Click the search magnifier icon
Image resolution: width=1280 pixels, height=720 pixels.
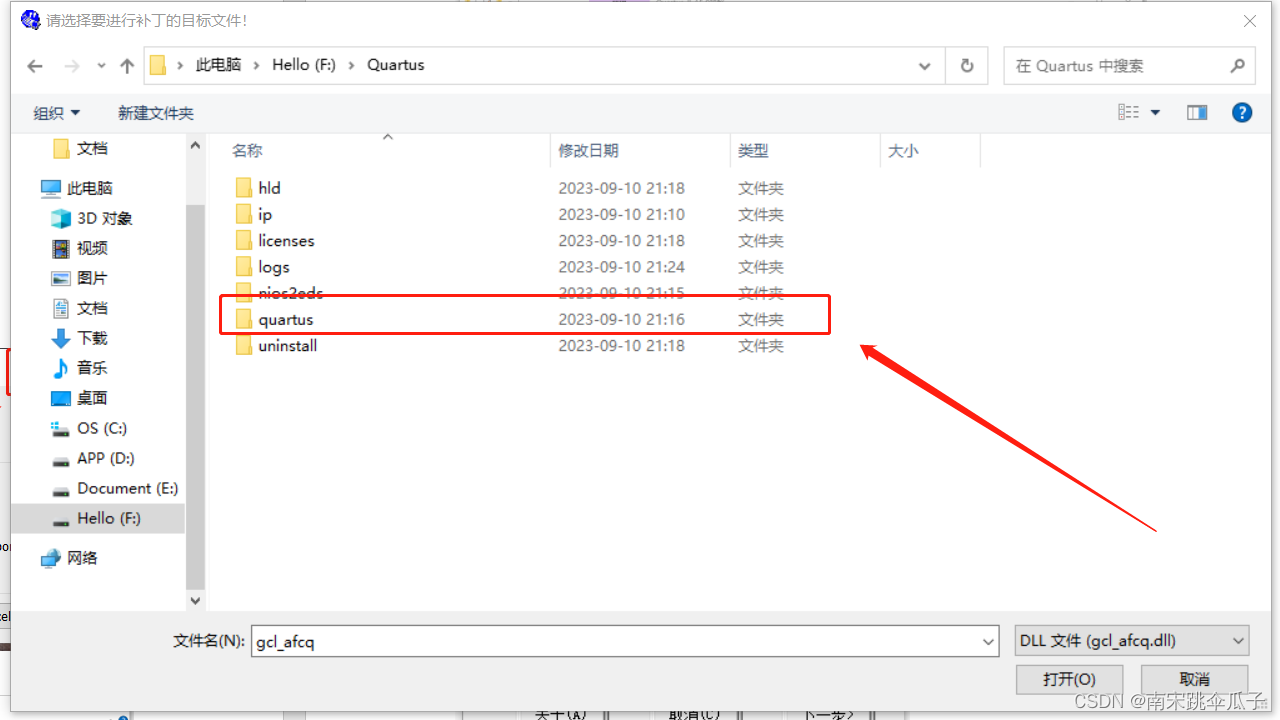pos(1238,66)
